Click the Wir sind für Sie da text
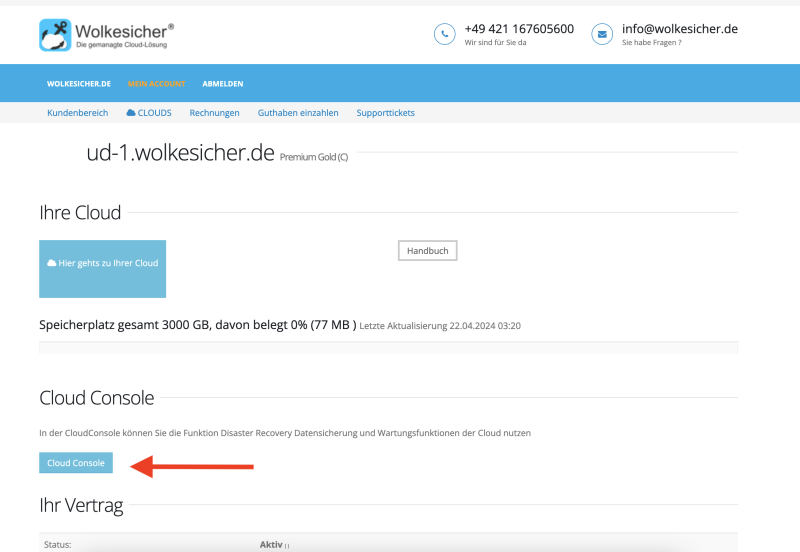Screen dimensions: 800x552 click(x=495, y=42)
